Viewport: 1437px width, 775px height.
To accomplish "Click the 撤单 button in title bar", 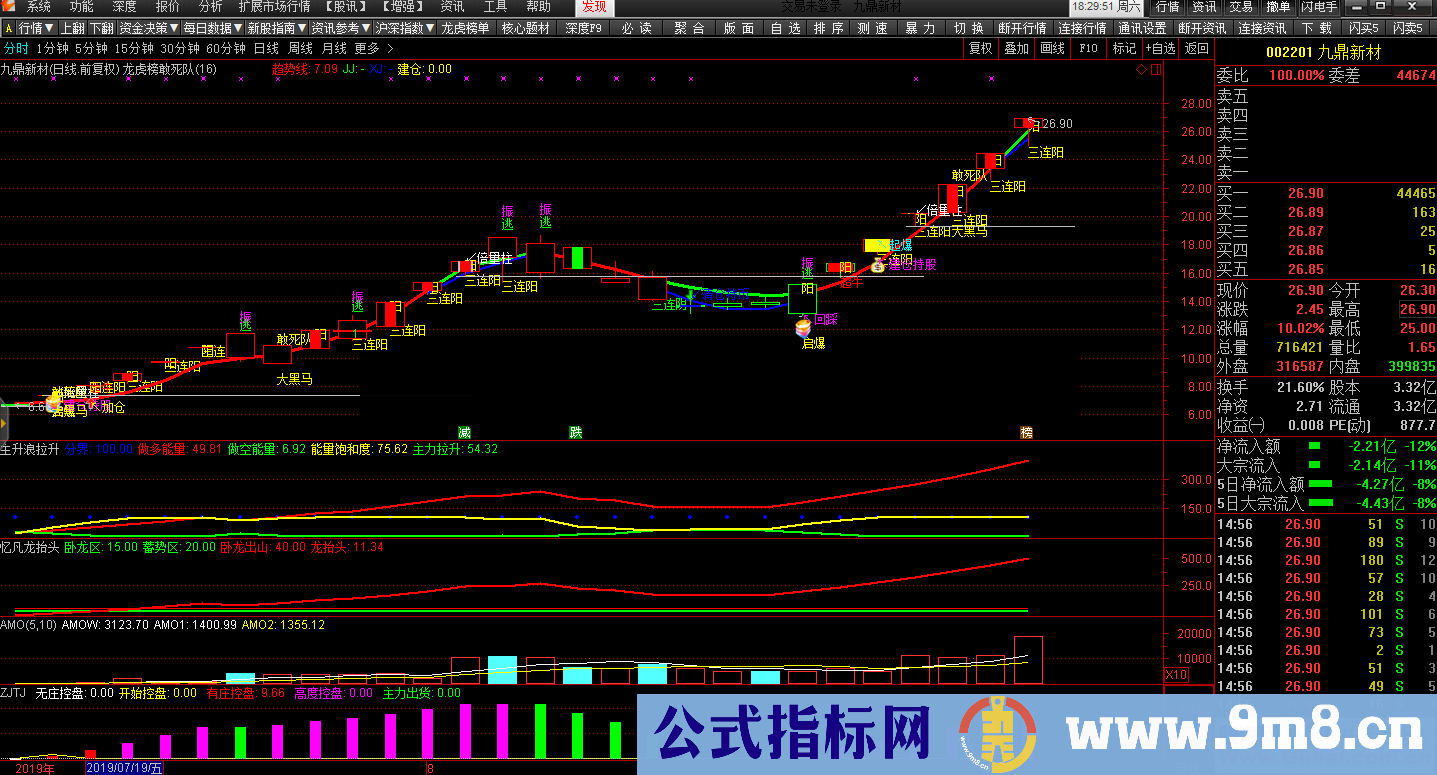I will 1278,7.
